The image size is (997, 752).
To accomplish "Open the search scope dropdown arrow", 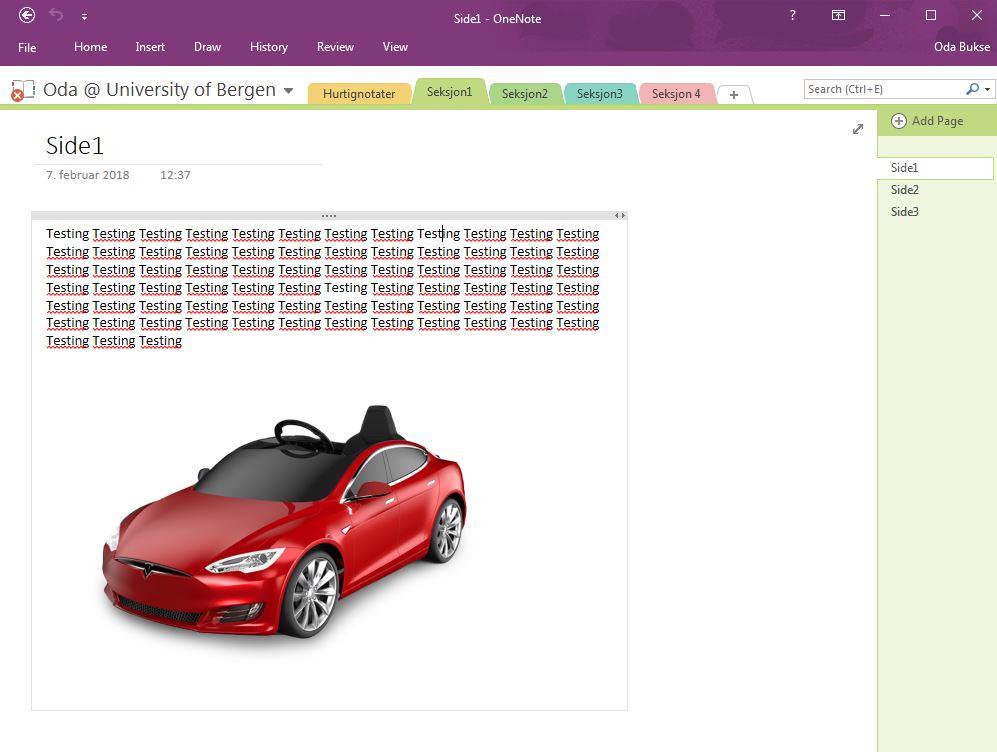I will pyautogui.click(x=987, y=90).
